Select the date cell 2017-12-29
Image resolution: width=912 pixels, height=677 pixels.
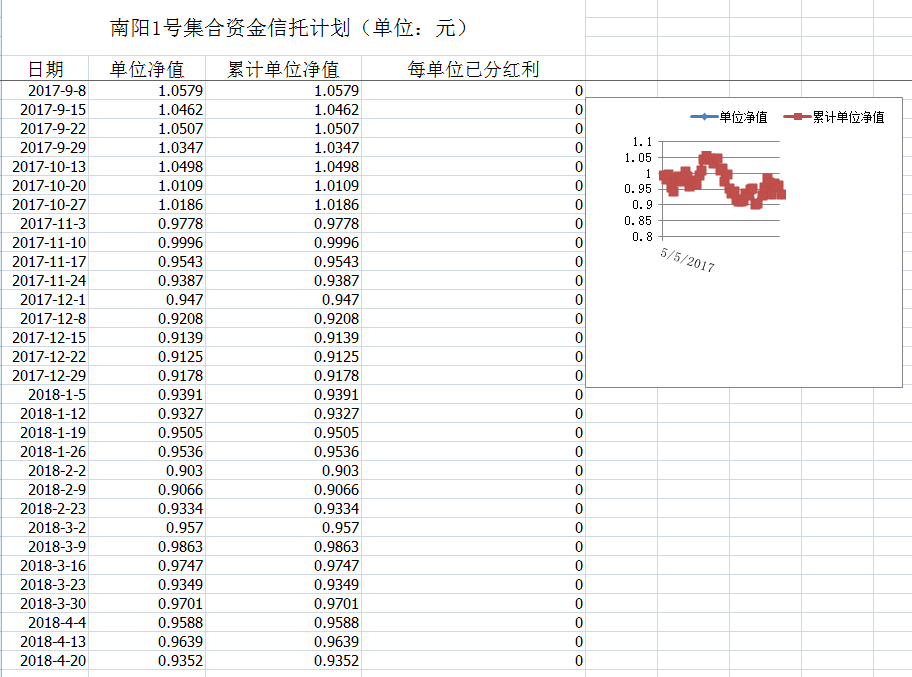pos(48,376)
